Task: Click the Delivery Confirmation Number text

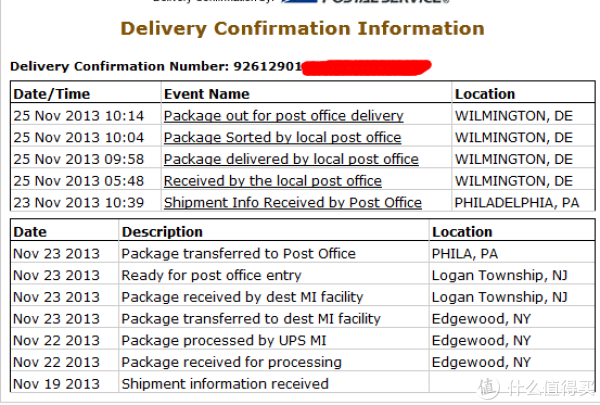Action: 156,66
